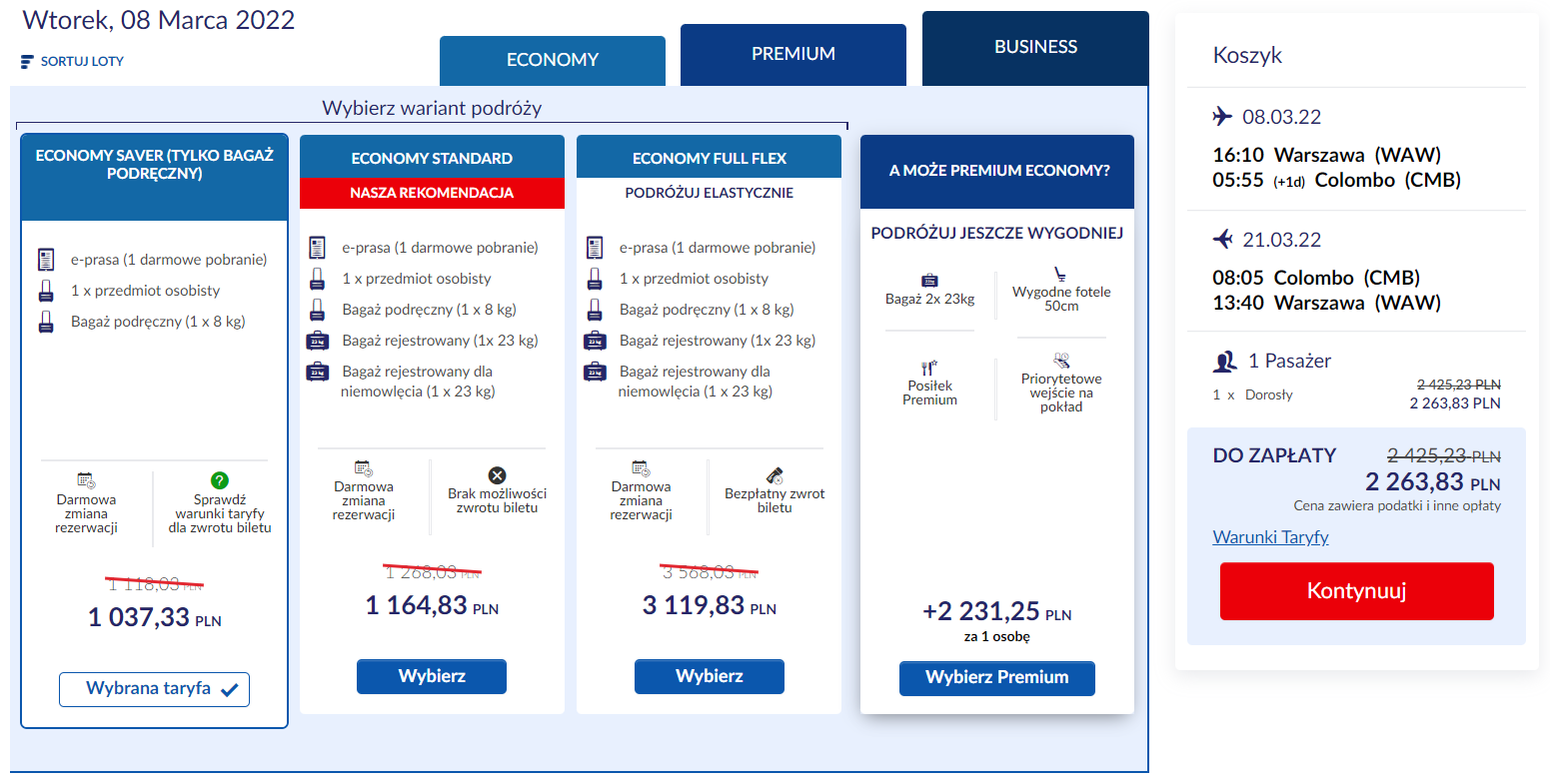
Task: Click the Premium meal cutlery icon
Action: coord(929,368)
